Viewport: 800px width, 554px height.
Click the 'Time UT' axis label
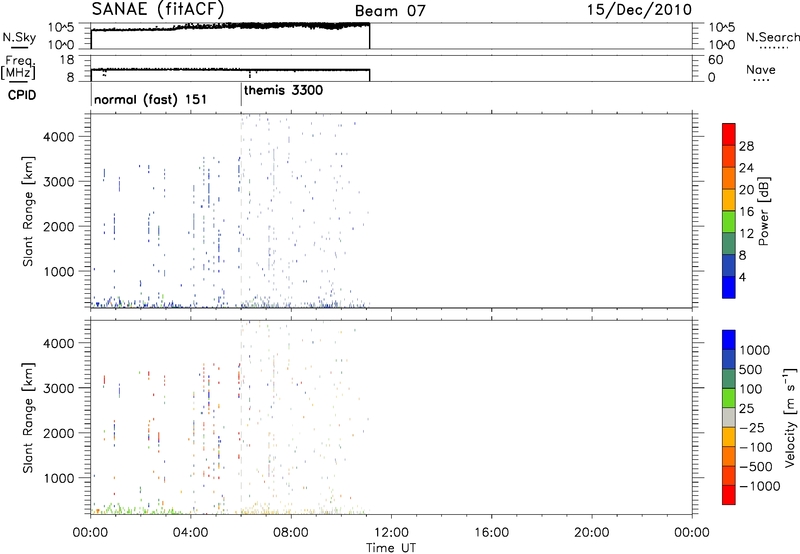pyautogui.click(x=391, y=548)
